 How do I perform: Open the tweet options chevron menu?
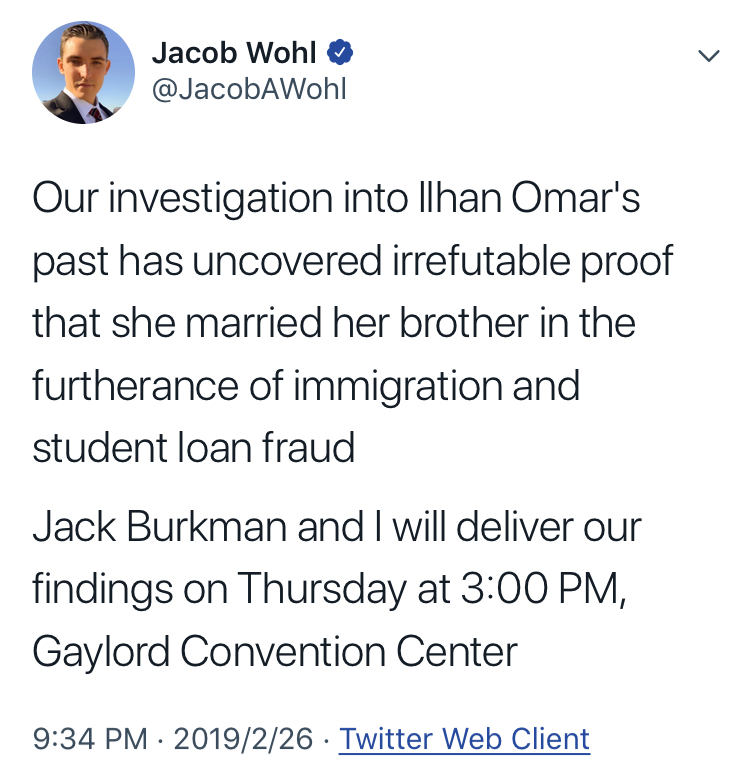point(708,57)
